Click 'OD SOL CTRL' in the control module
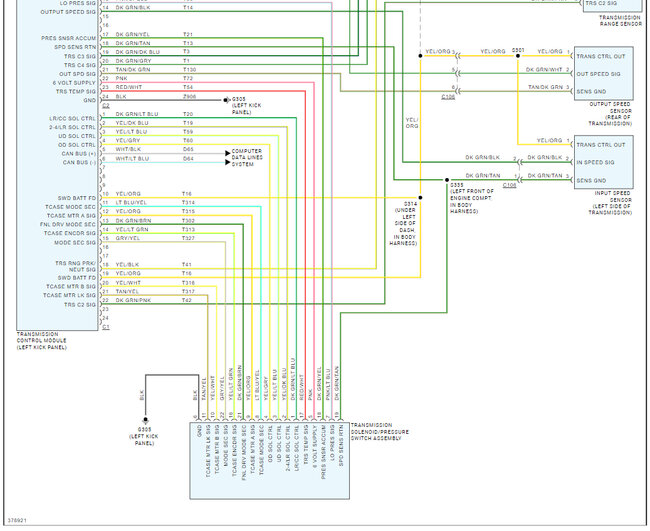 77,145
